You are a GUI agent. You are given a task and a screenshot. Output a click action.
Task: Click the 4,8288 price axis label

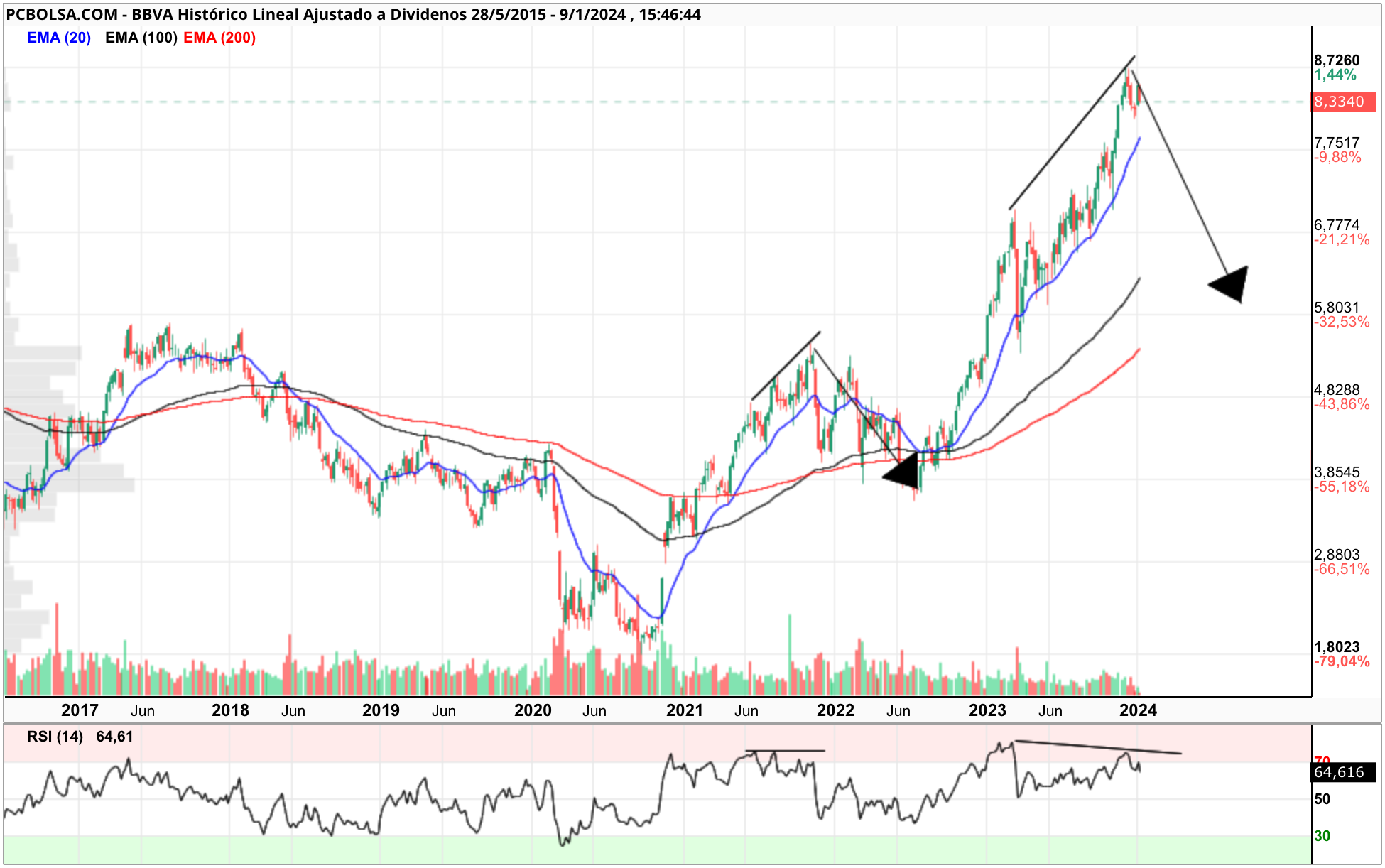pos(1337,390)
